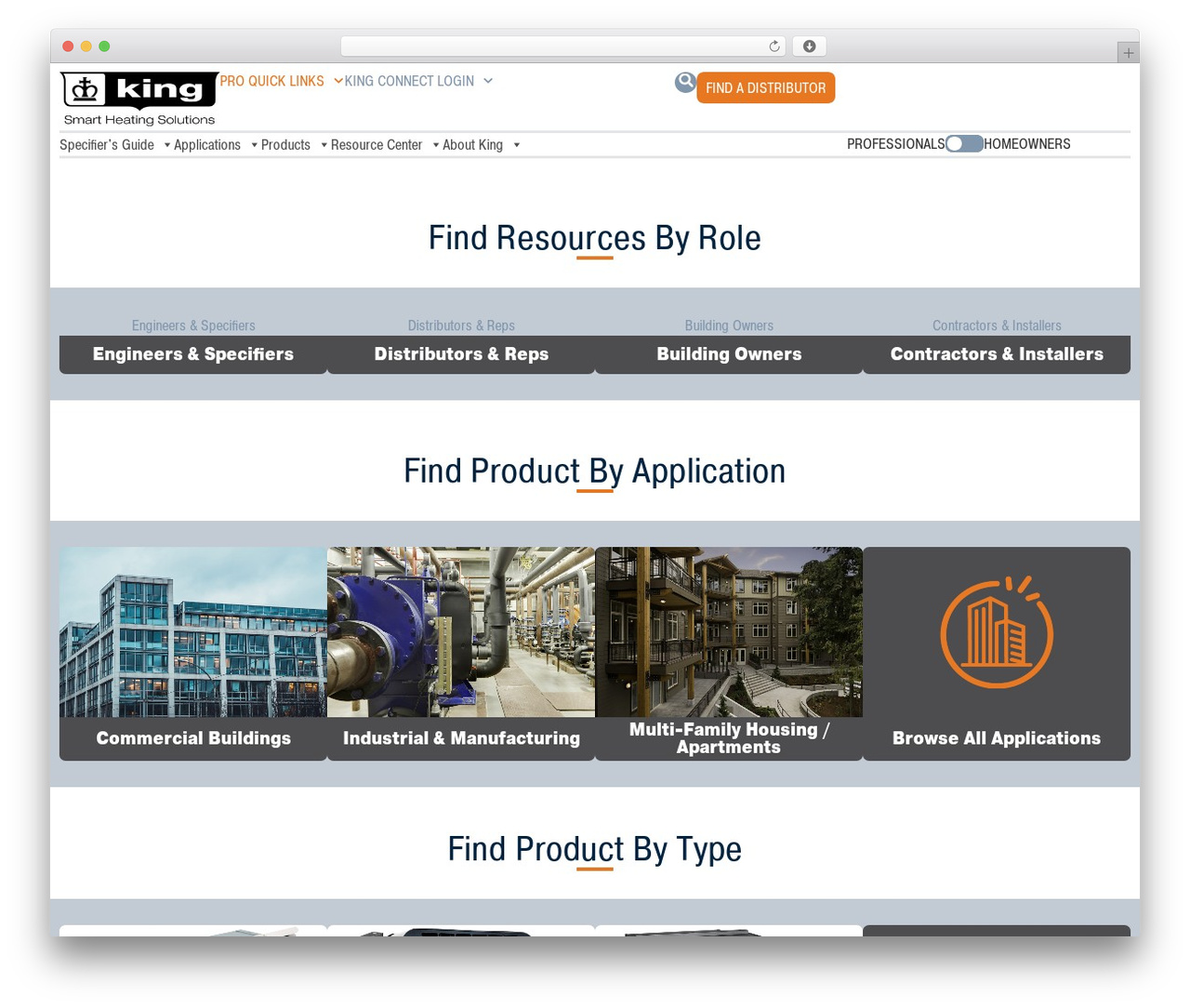Click the Commercial Buildings photo

[x=193, y=631]
